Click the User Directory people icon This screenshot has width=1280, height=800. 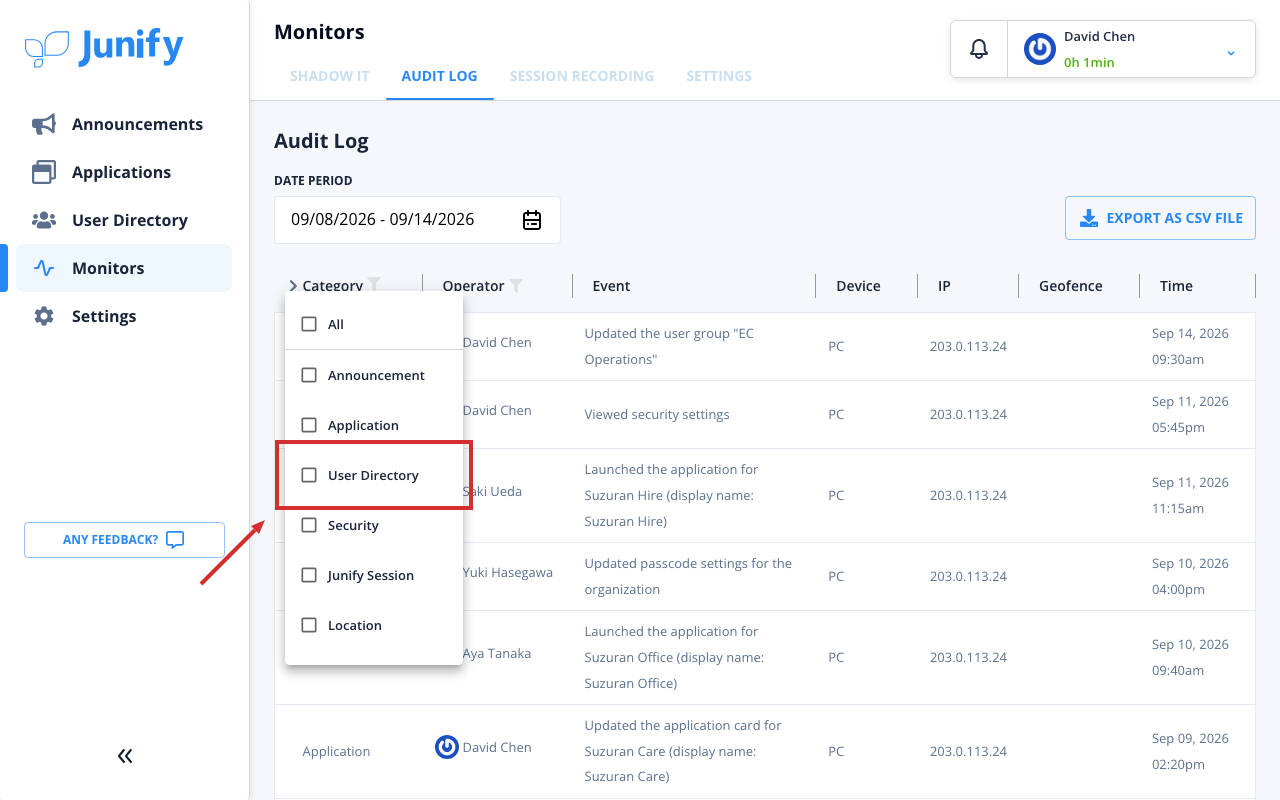(x=44, y=220)
